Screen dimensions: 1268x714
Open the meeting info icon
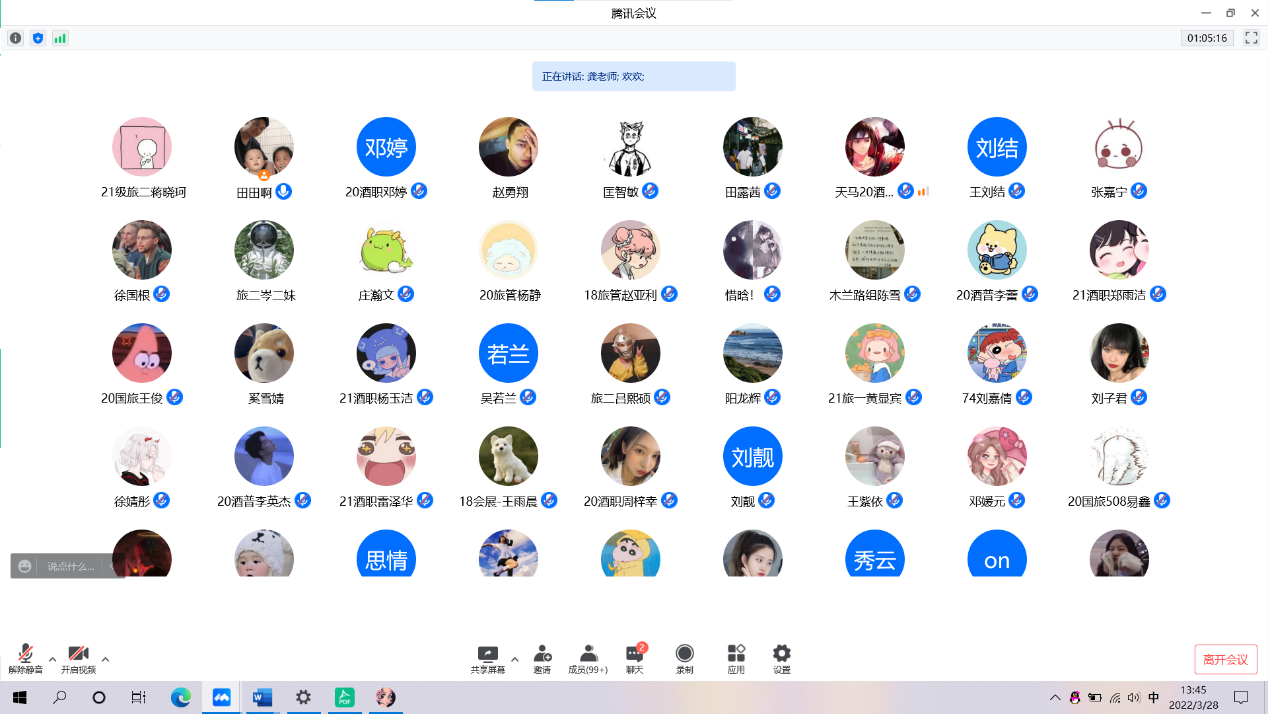click(x=15, y=38)
